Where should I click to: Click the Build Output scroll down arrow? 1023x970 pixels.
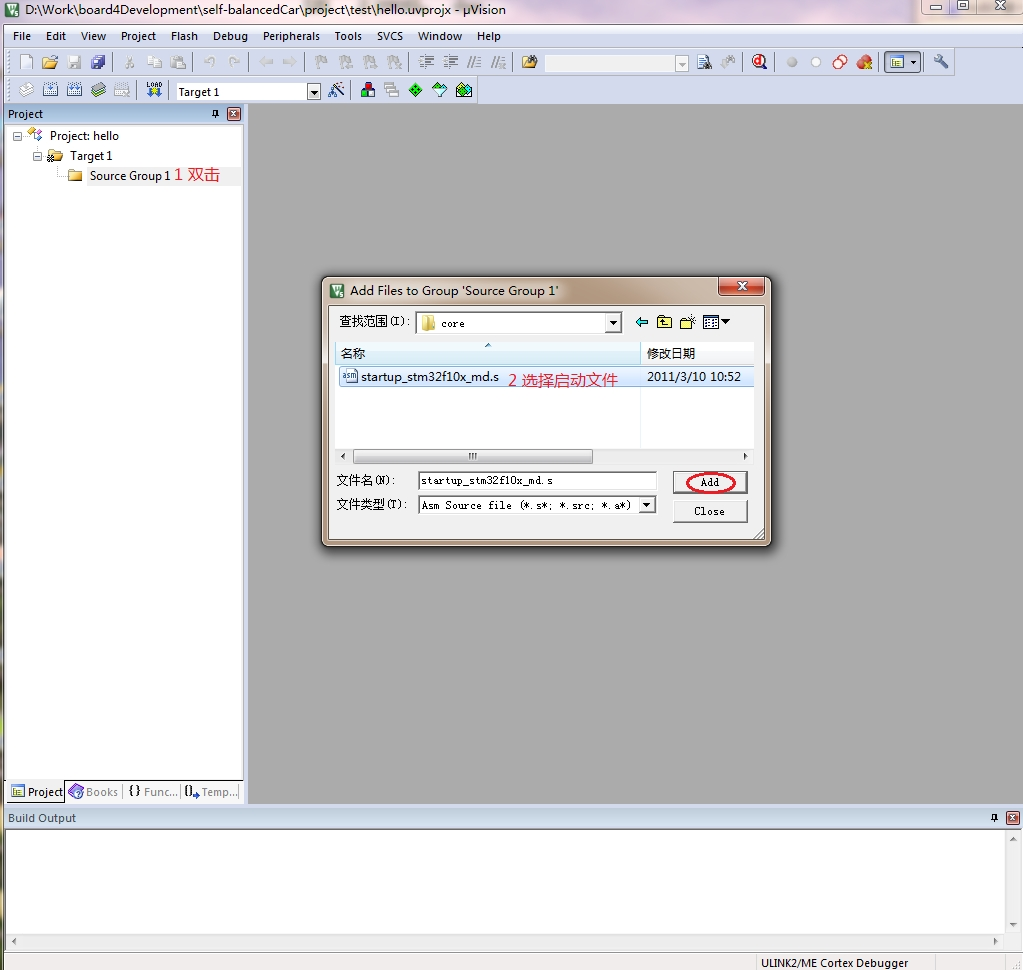coord(1013,924)
